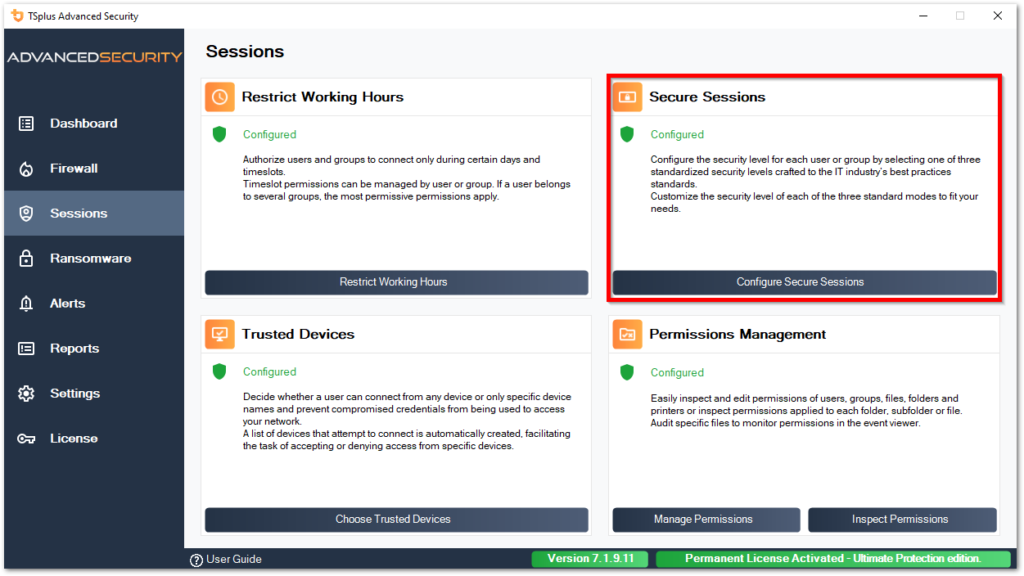Open the Reports section icon
The height and width of the screenshot is (576, 1024).
[25, 348]
